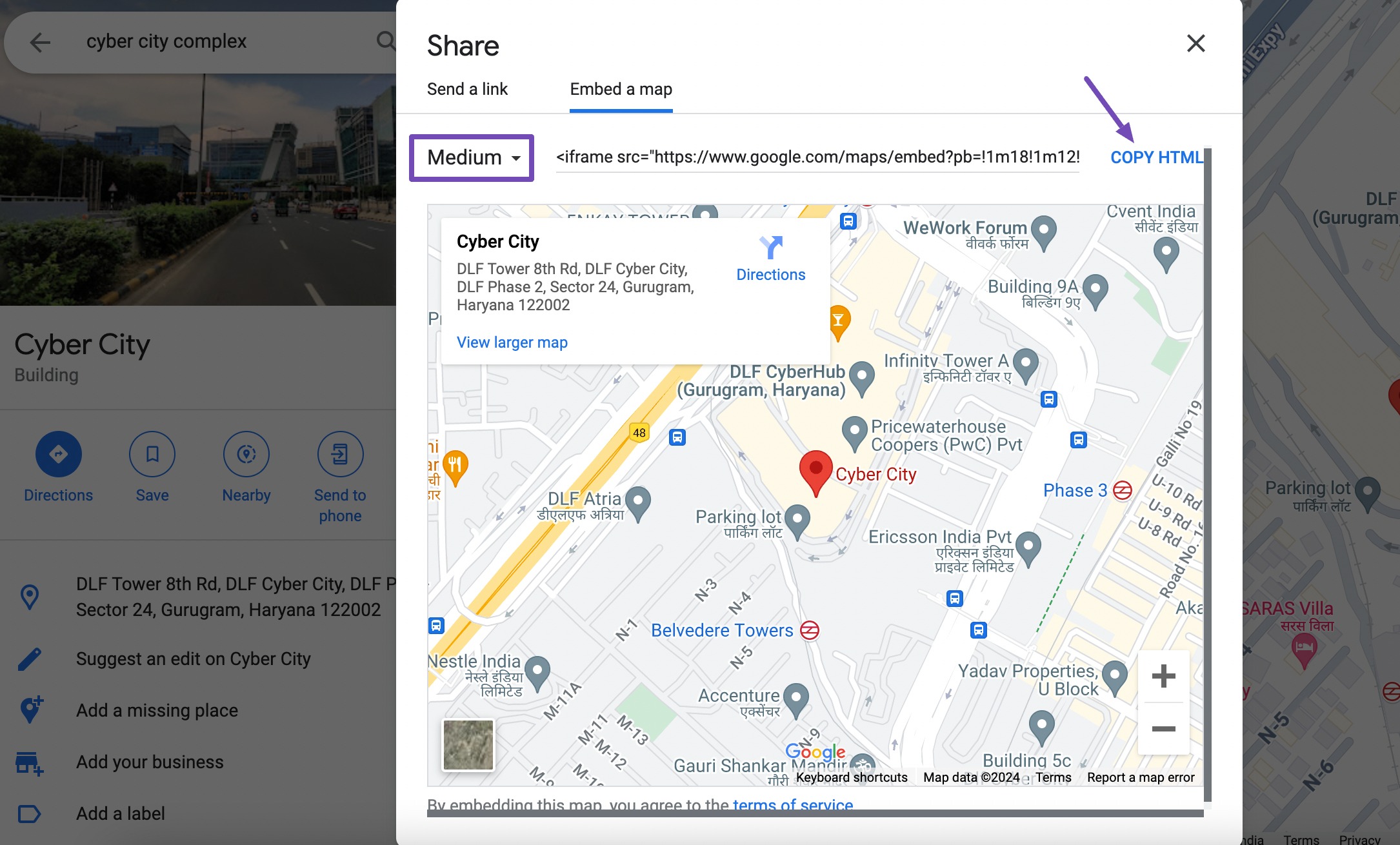Click the cyber city complex search field
The image size is (1400, 845).
tap(219, 41)
